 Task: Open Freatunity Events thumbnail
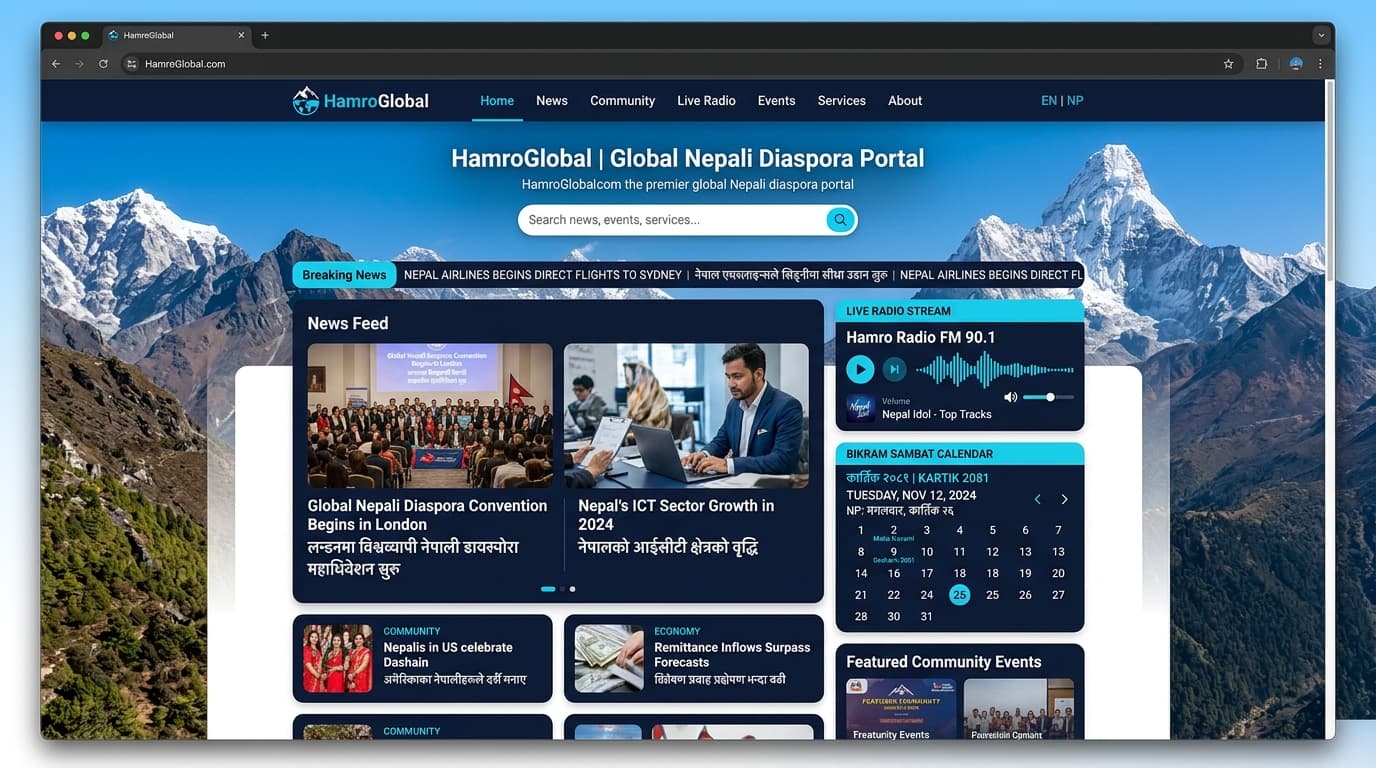point(901,709)
